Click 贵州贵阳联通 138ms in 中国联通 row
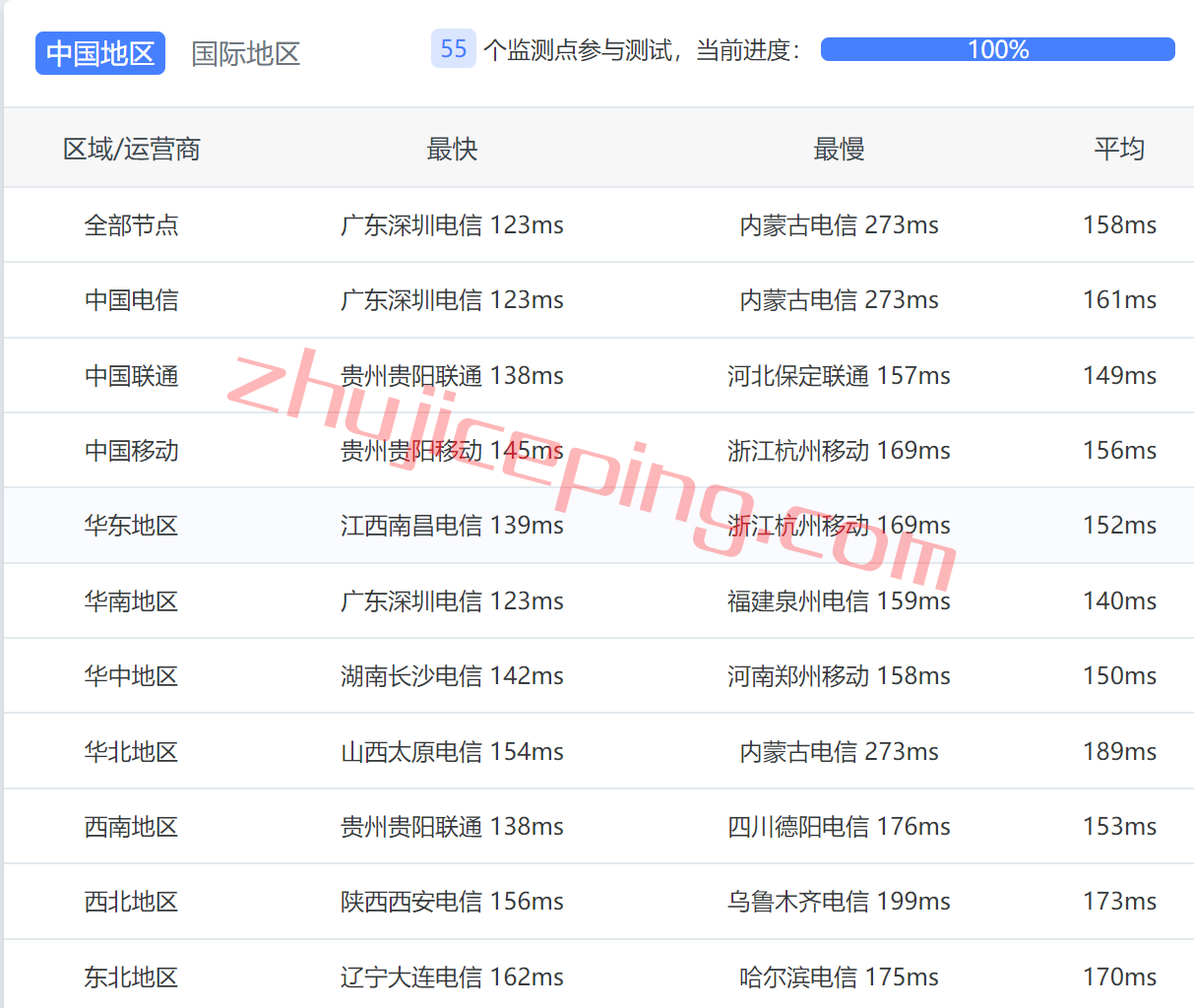Viewport: 1194px width, 1008px height. (452, 375)
